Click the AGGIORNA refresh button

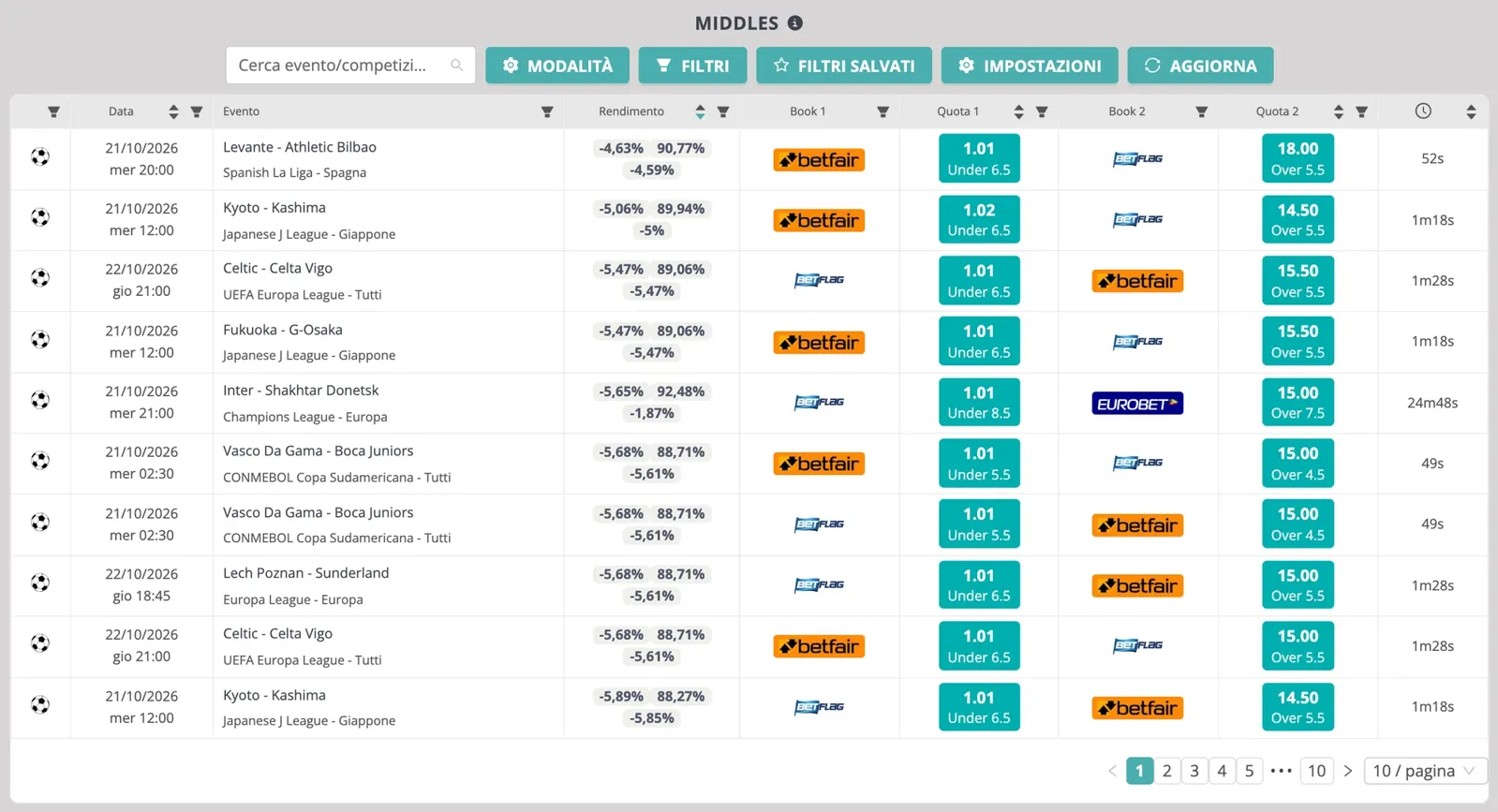coord(1200,66)
